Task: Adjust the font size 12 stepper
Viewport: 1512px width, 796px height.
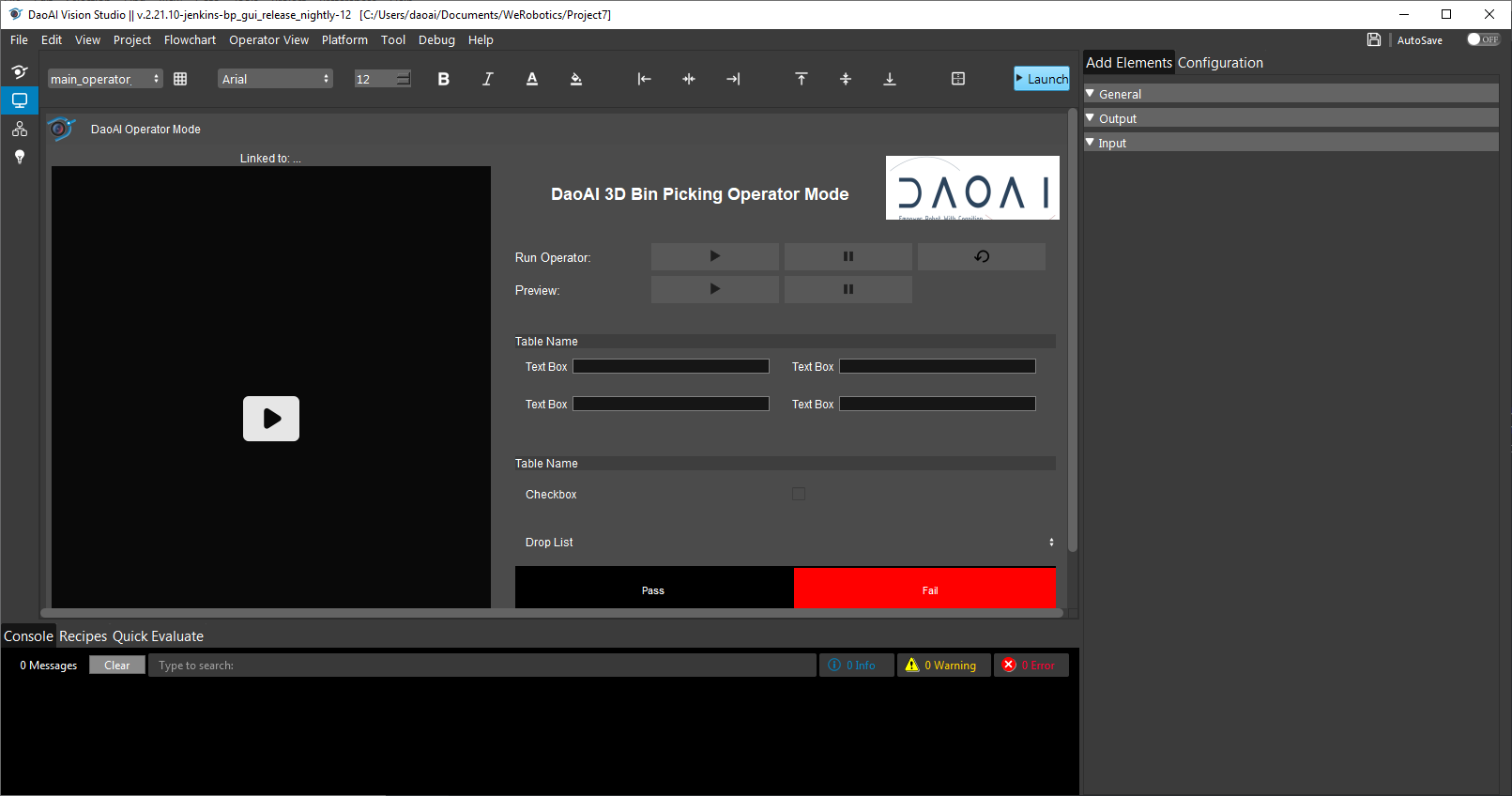Action: click(x=403, y=79)
